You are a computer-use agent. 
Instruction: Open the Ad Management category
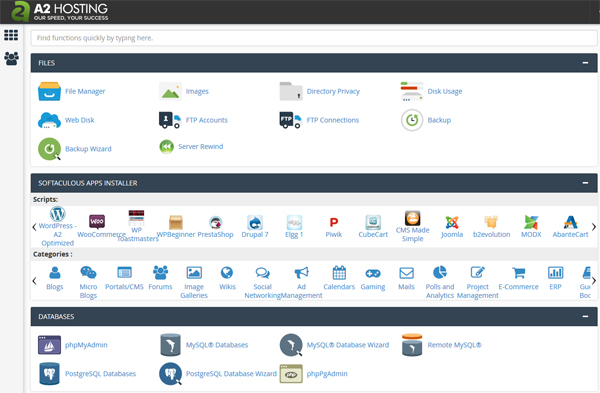click(302, 282)
